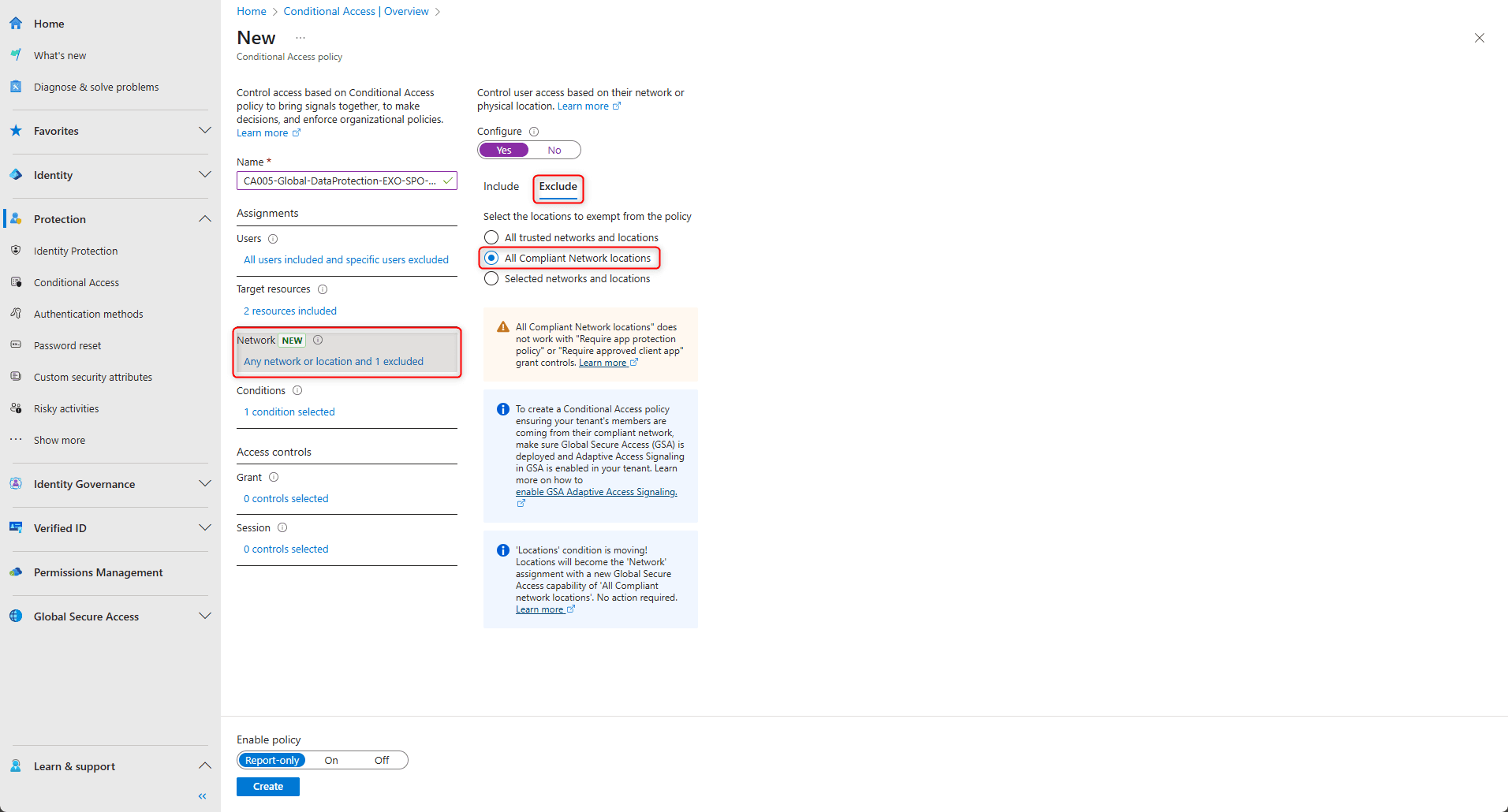
Task: Click the Identity Protection icon
Action: click(x=16, y=251)
